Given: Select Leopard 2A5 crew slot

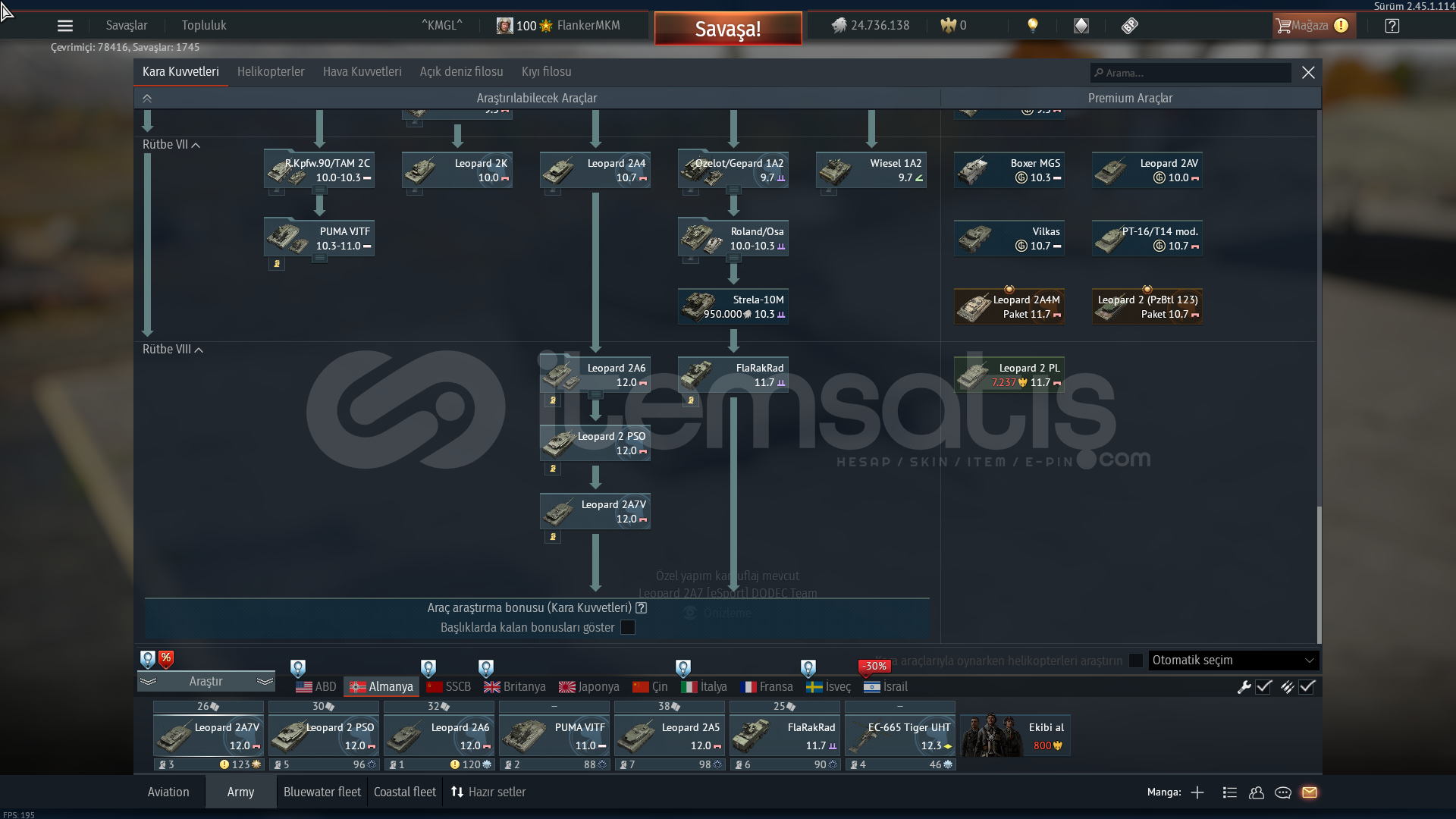Looking at the screenshot, I should tap(670, 736).
